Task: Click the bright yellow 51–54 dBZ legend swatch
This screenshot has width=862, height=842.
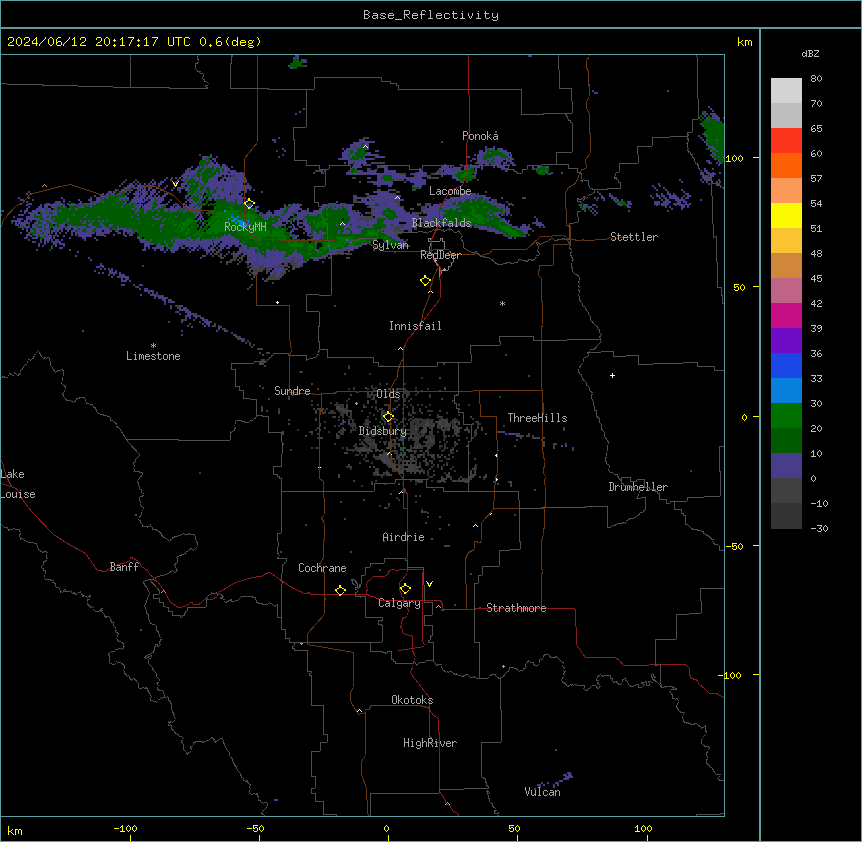Action: tap(786, 216)
